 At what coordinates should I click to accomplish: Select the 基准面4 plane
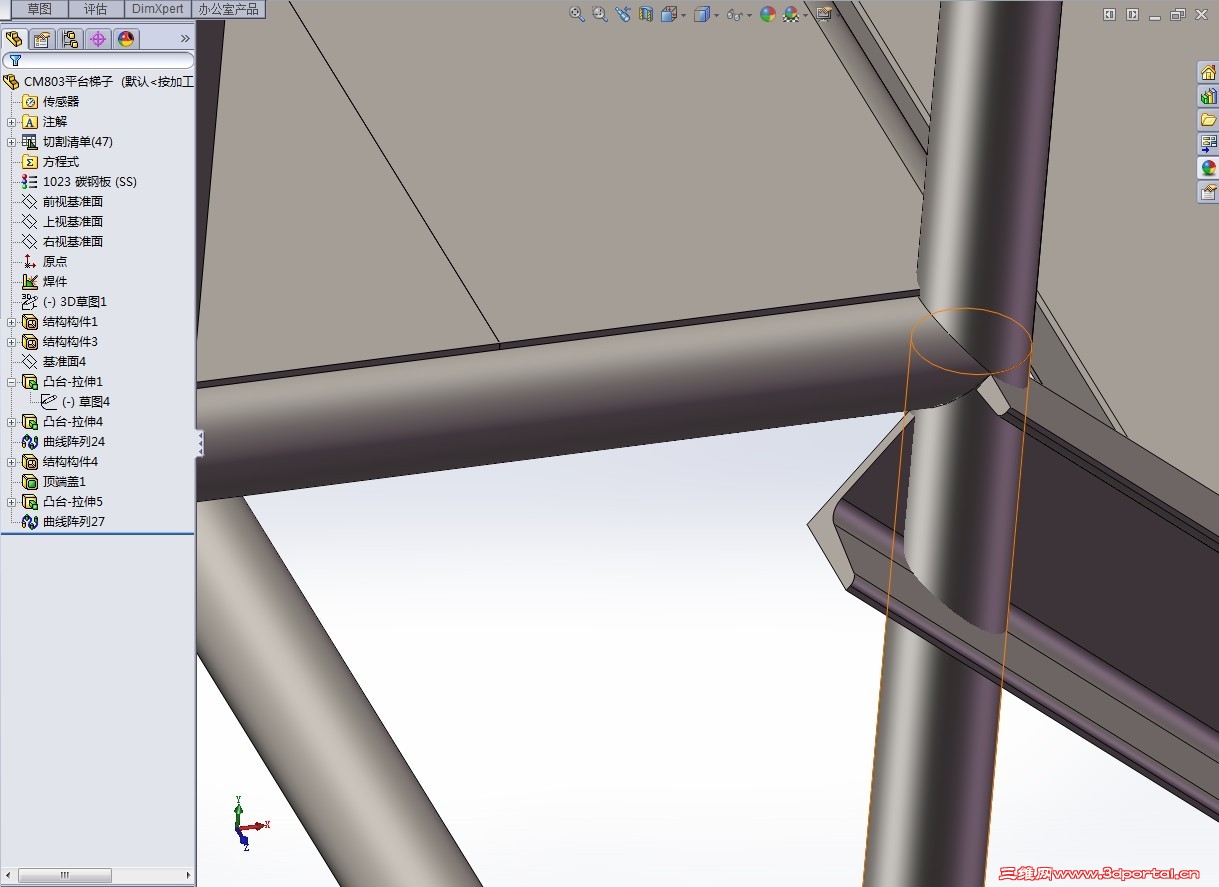[x=54, y=362]
